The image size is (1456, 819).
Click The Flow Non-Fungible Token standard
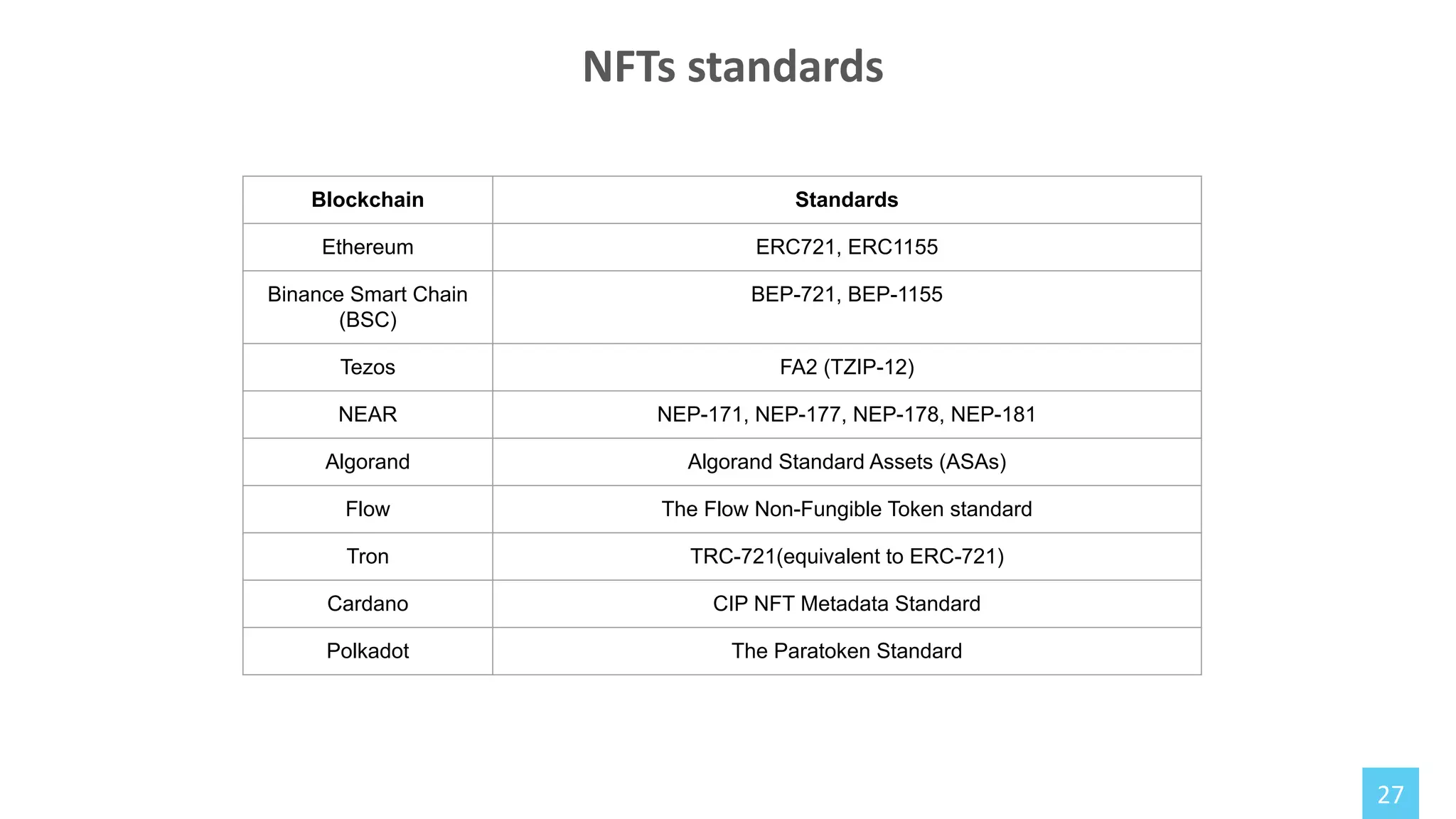tap(846, 509)
